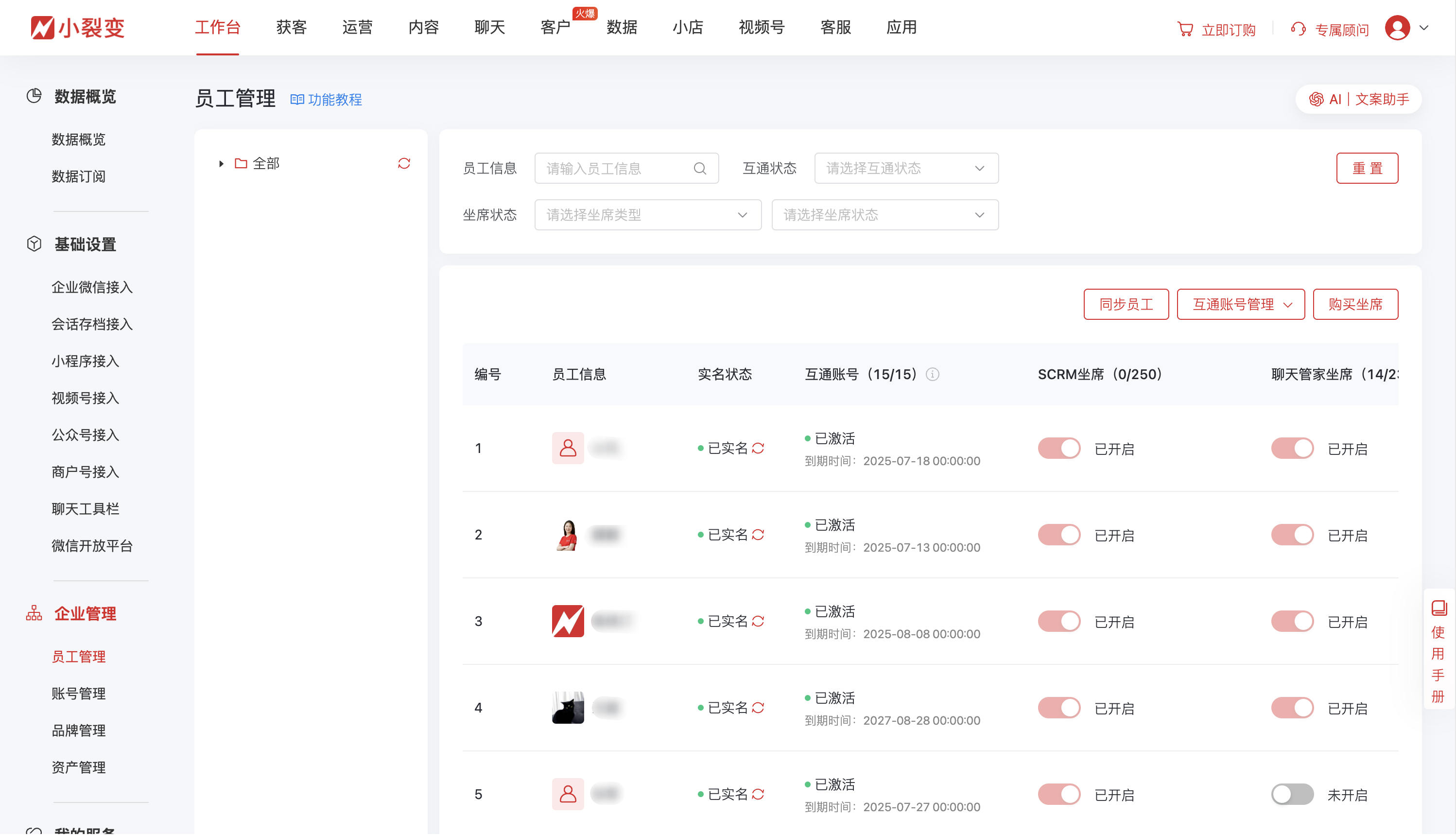This screenshot has width=1456, height=835.
Task: Click the 数据概览 pie chart icon
Action: pyautogui.click(x=34, y=96)
